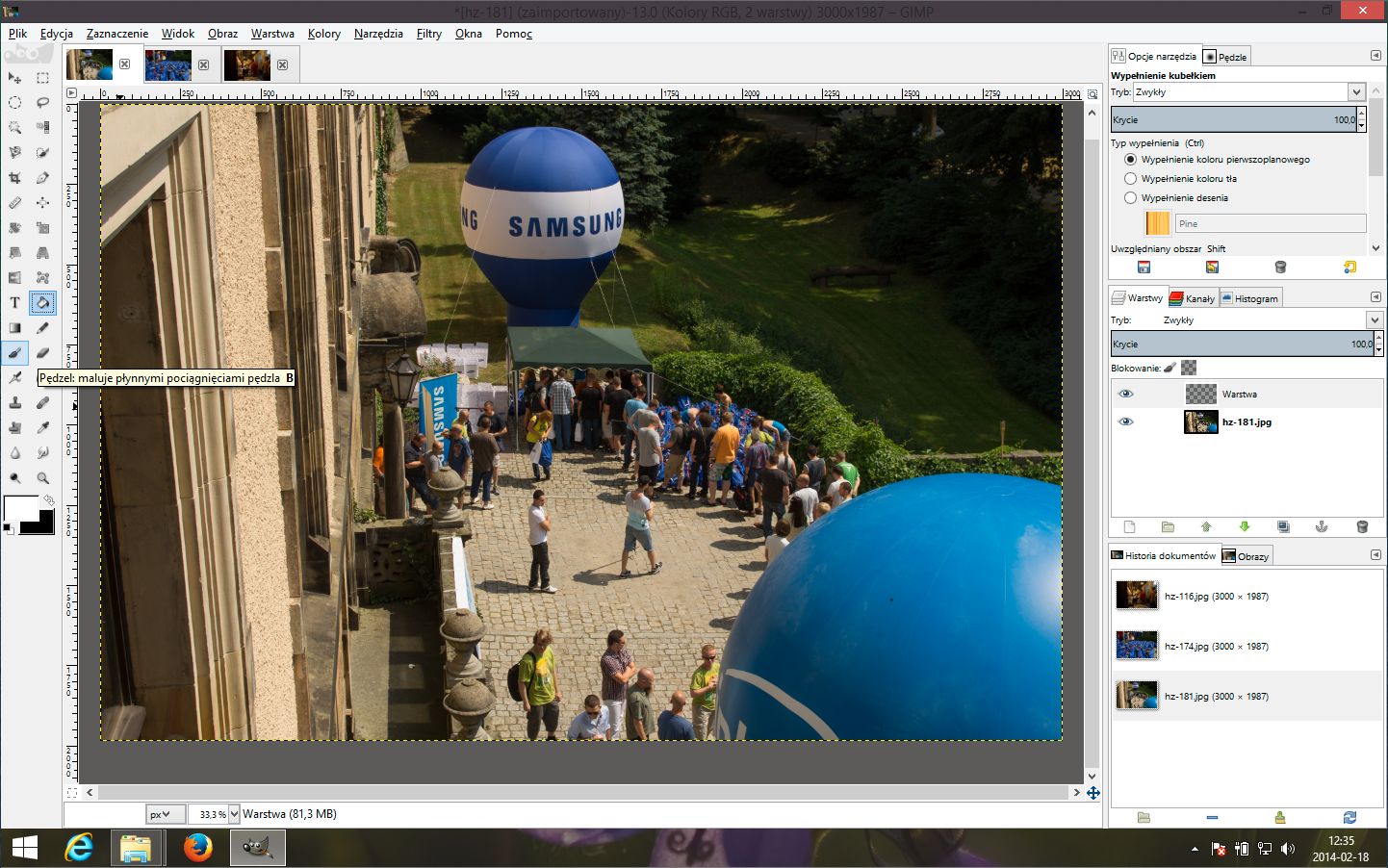Reset tool options to default values

pyautogui.click(x=1349, y=268)
